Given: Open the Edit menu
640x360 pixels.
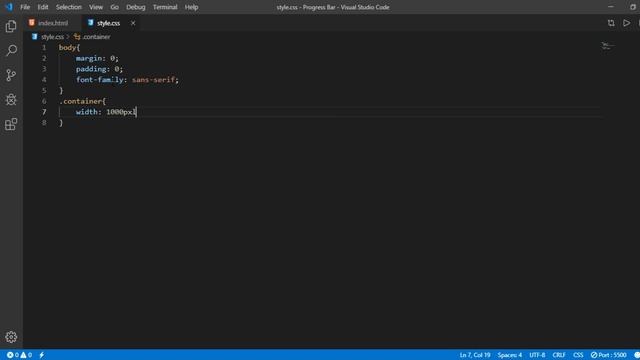Looking at the screenshot, I should [43, 7].
